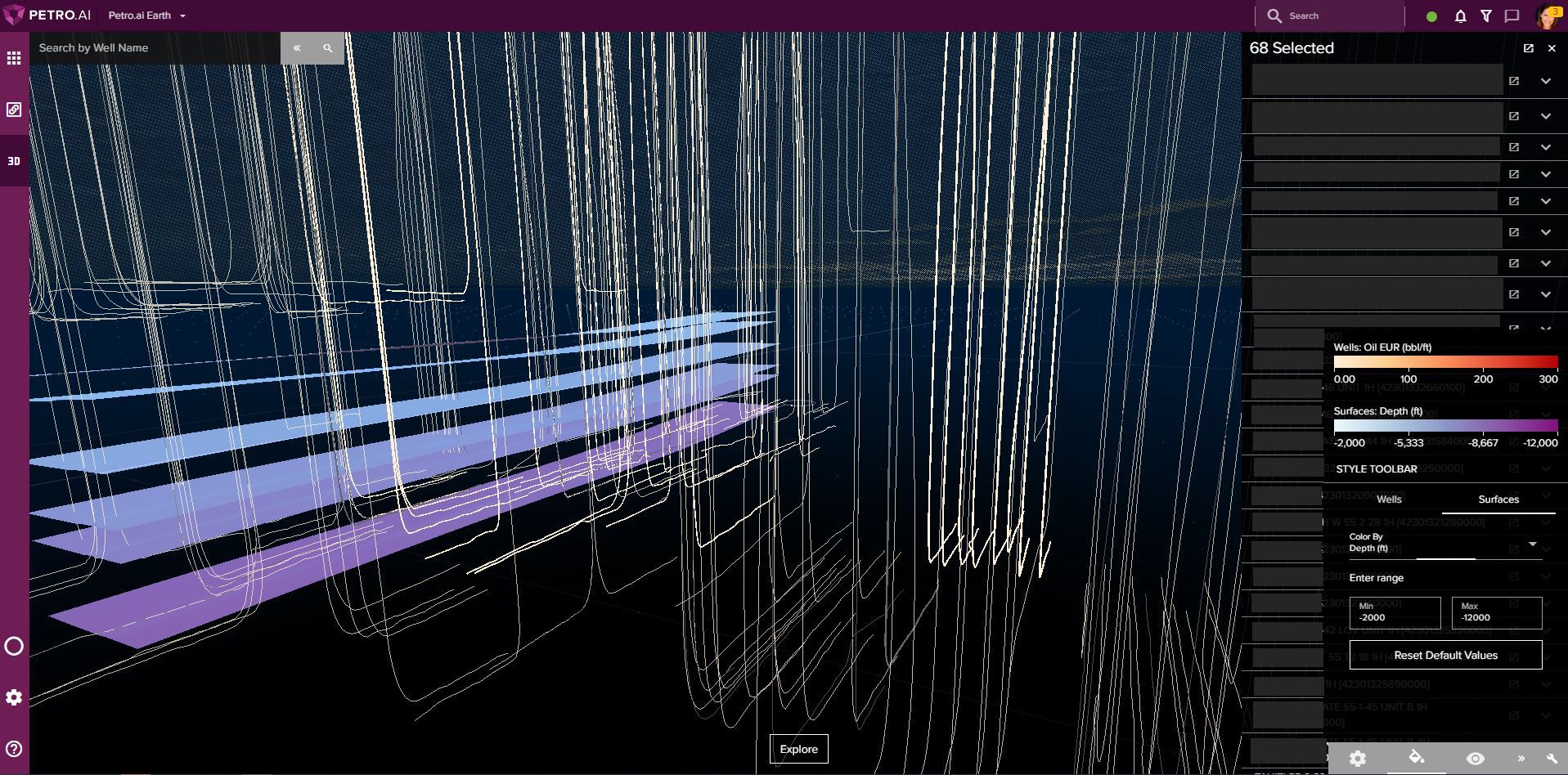Toggle the eye visibility tool
This screenshot has width=1568, height=775.
tap(1476, 759)
